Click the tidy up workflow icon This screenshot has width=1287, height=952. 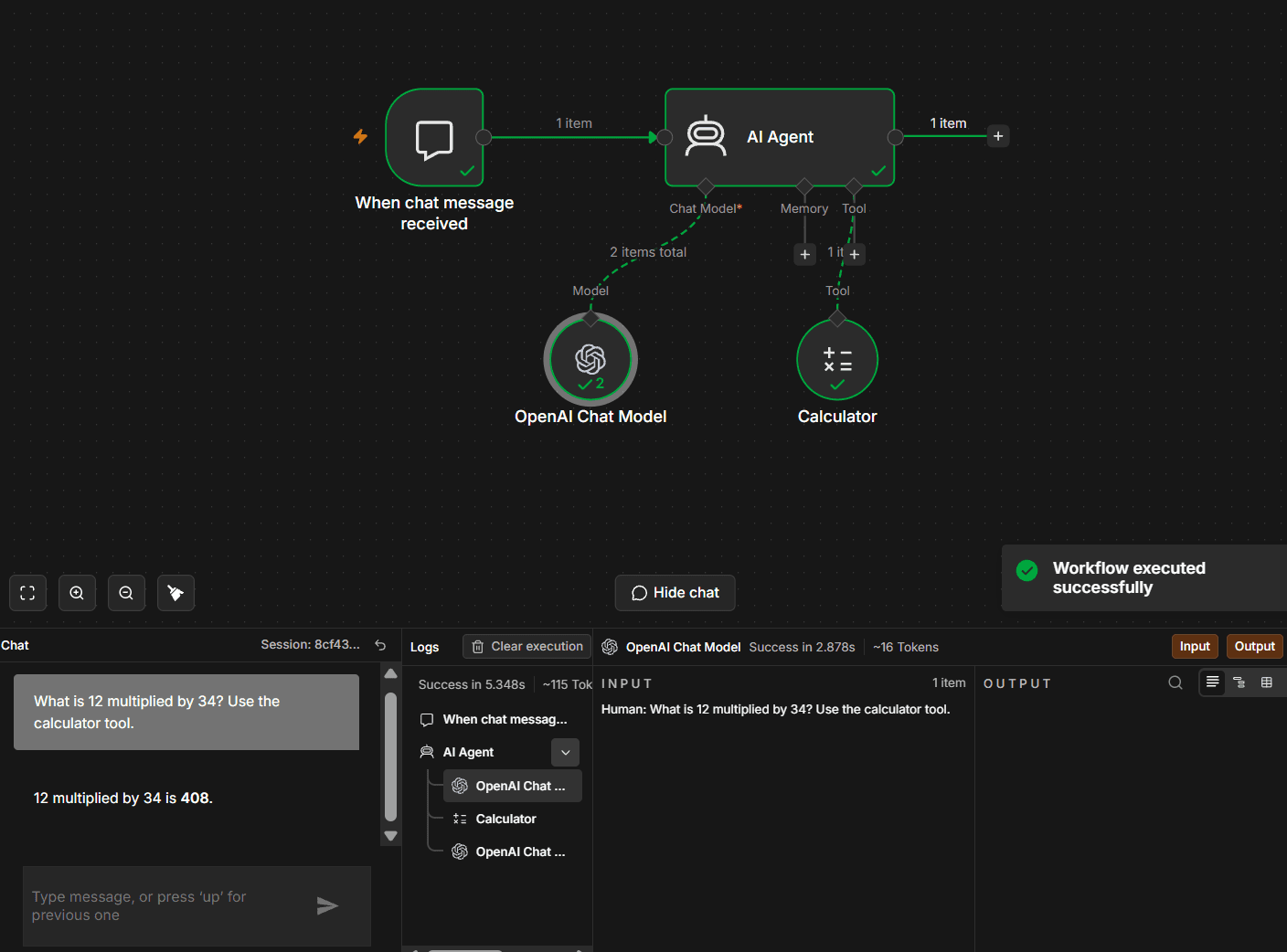point(175,593)
